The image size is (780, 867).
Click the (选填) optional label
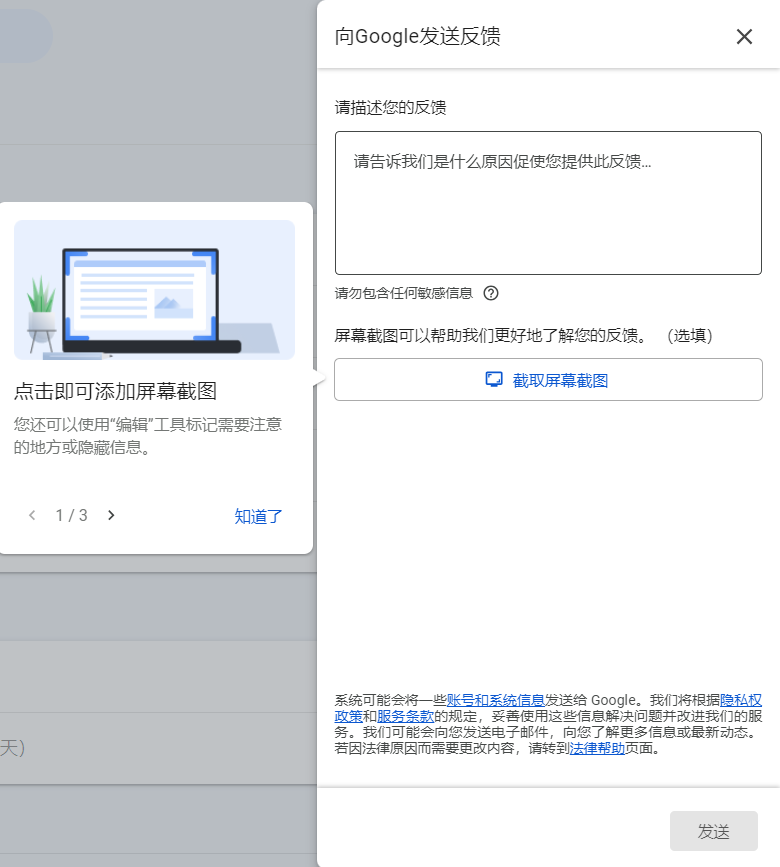[689, 336]
